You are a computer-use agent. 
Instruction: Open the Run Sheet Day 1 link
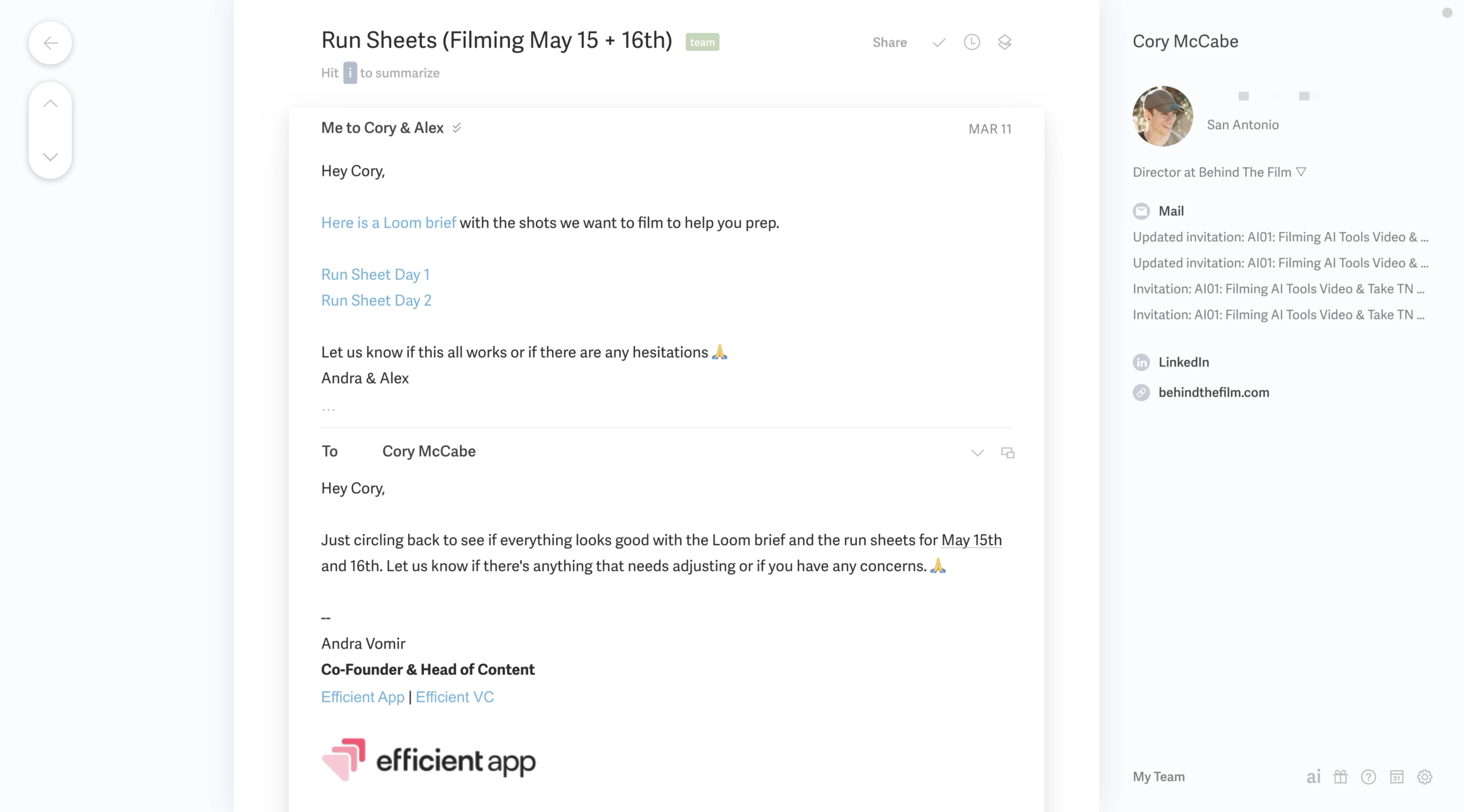coord(375,275)
